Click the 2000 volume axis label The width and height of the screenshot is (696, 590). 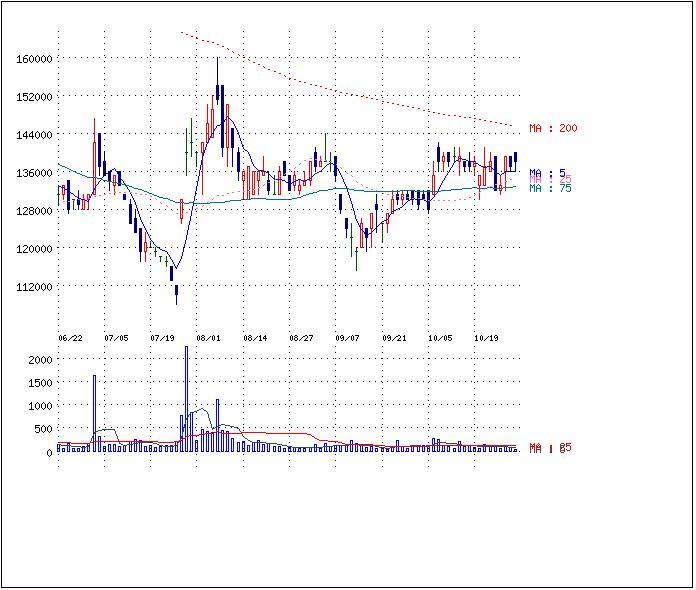pos(40,360)
